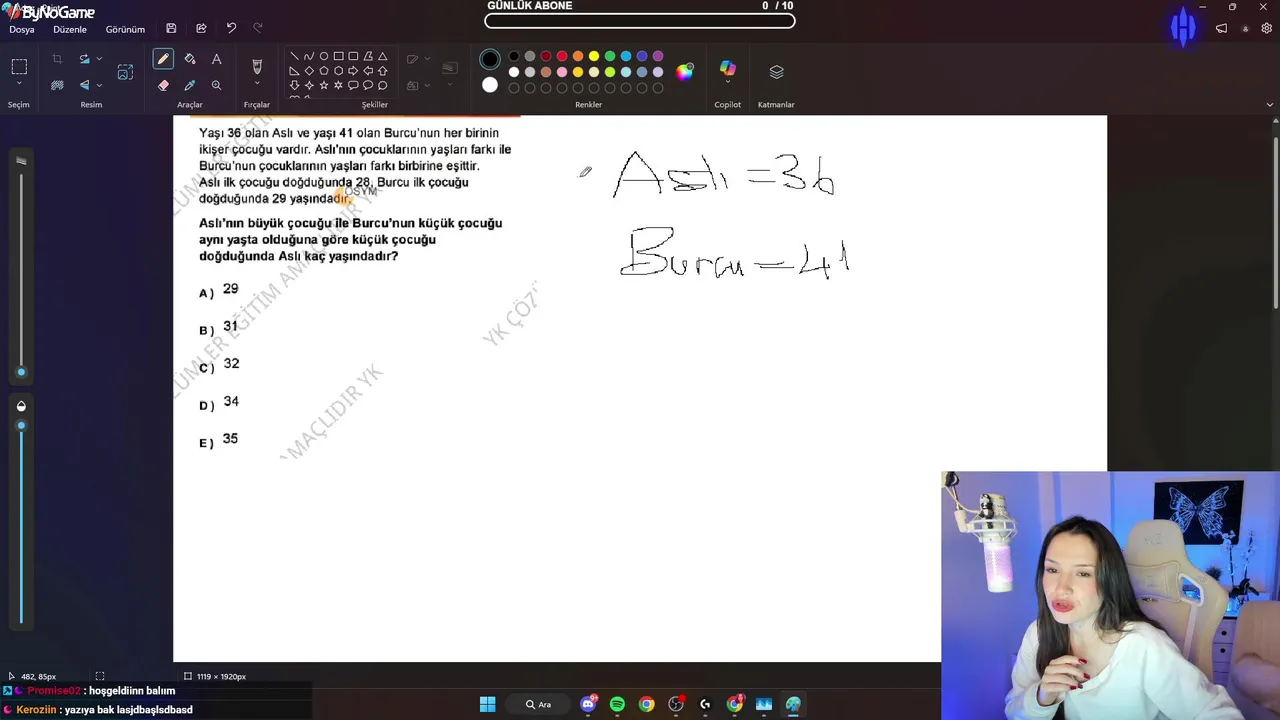Open the image creator tool in Resim
The width and height of the screenshot is (1280, 720).
125,72
